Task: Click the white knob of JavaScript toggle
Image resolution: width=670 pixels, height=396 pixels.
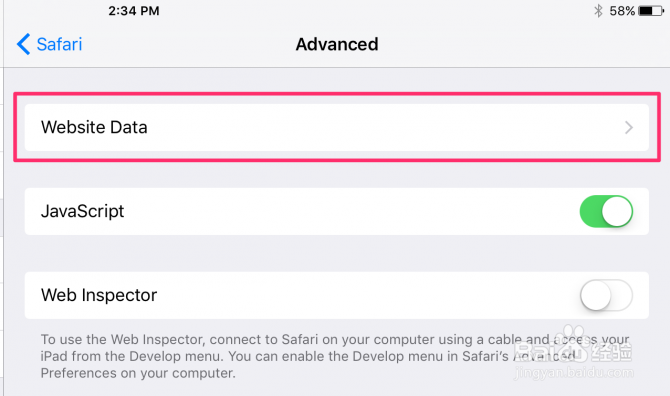Action: (617, 211)
